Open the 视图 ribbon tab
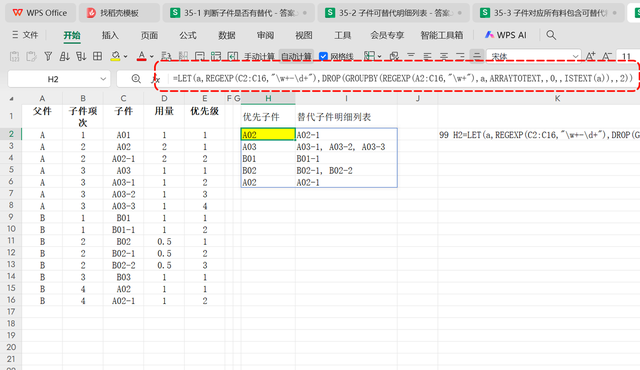 pyautogui.click(x=304, y=35)
